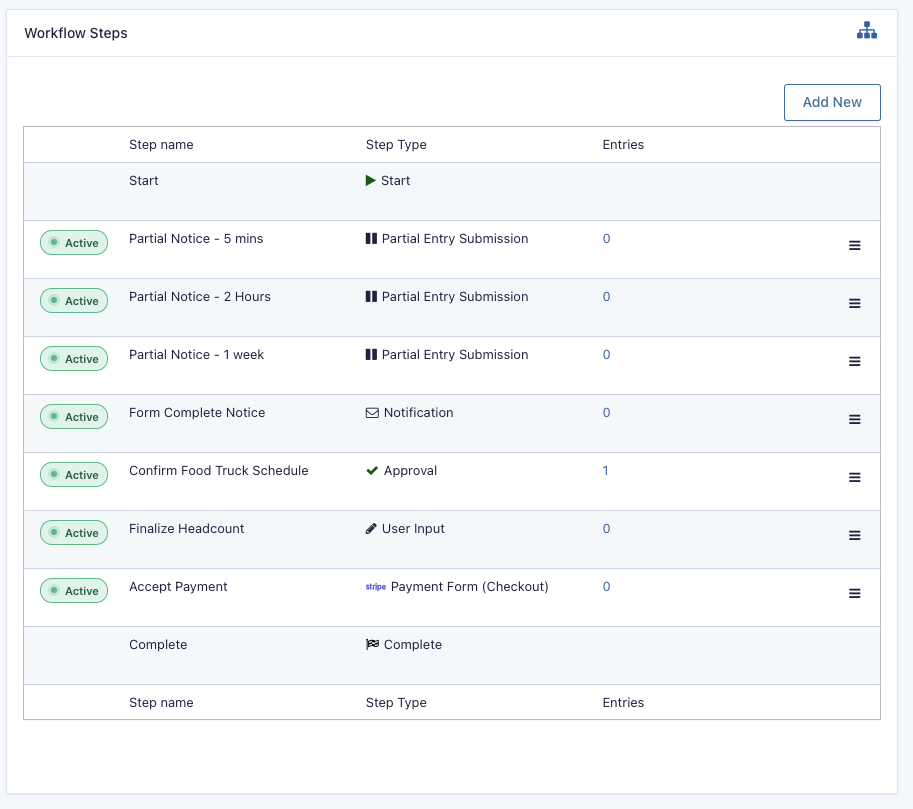Click drag handle for Partial Notice - 5 mins
This screenshot has height=809, width=913.
pyautogui.click(x=854, y=246)
